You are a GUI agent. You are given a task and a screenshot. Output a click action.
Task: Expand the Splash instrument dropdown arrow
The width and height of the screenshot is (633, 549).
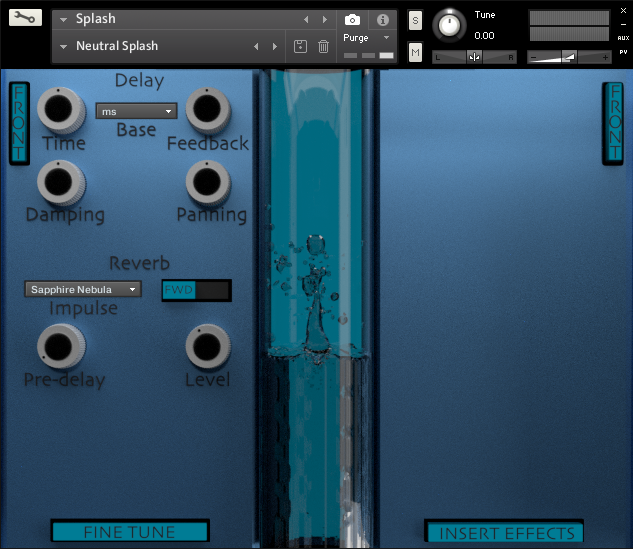tap(63, 19)
